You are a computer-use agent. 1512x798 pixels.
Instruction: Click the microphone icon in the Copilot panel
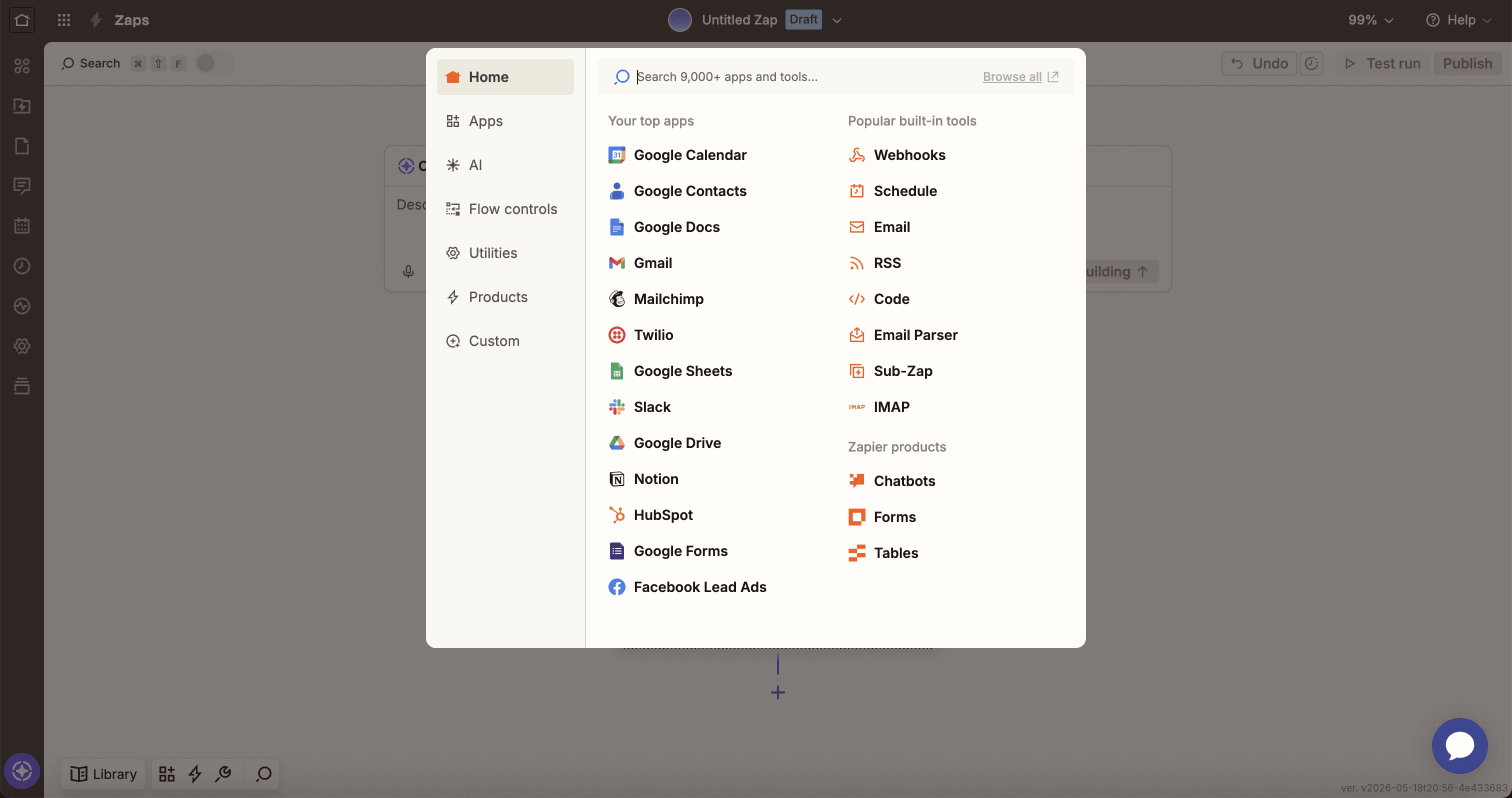pyautogui.click(x=408, y=271)
